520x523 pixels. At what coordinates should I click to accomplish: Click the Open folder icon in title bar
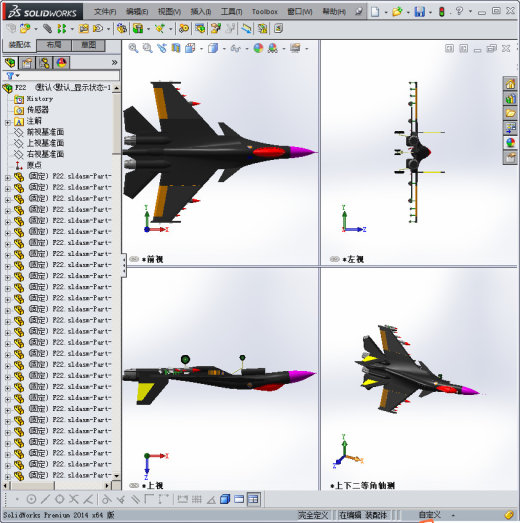(397, 12)
